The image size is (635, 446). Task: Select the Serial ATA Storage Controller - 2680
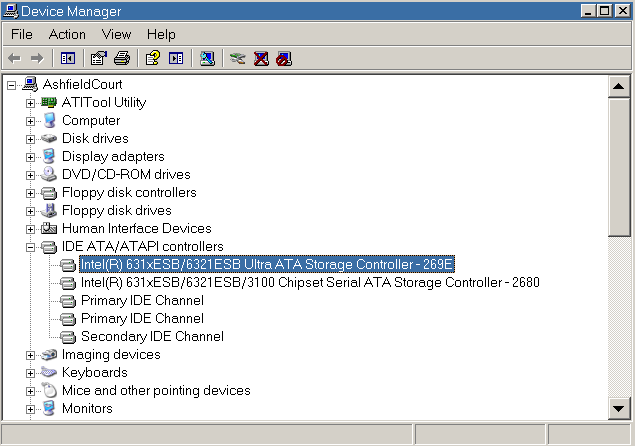pos(310,282)
